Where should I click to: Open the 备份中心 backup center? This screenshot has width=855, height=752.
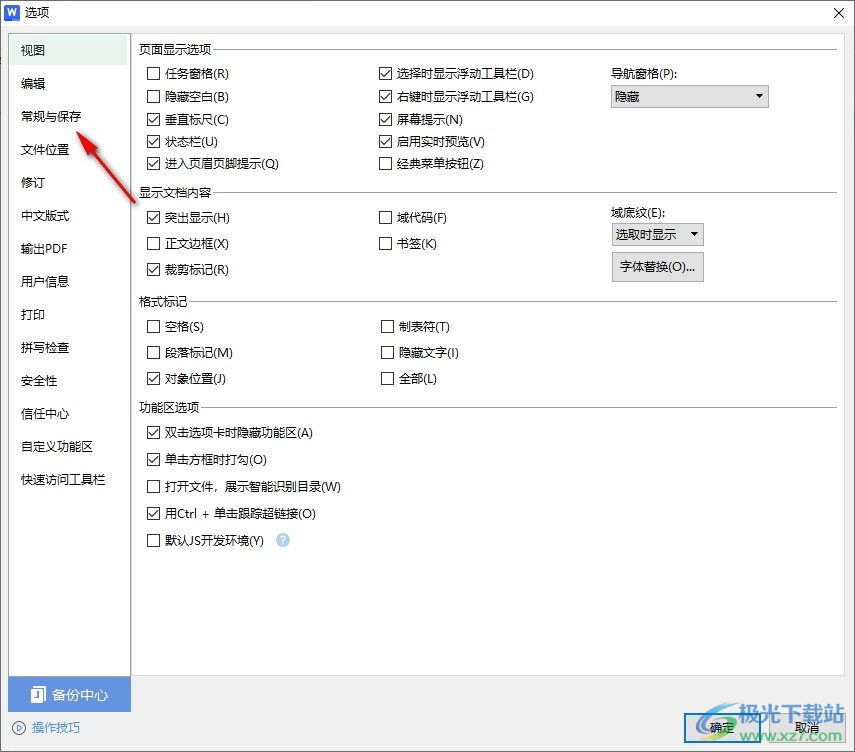coord(69,694)
